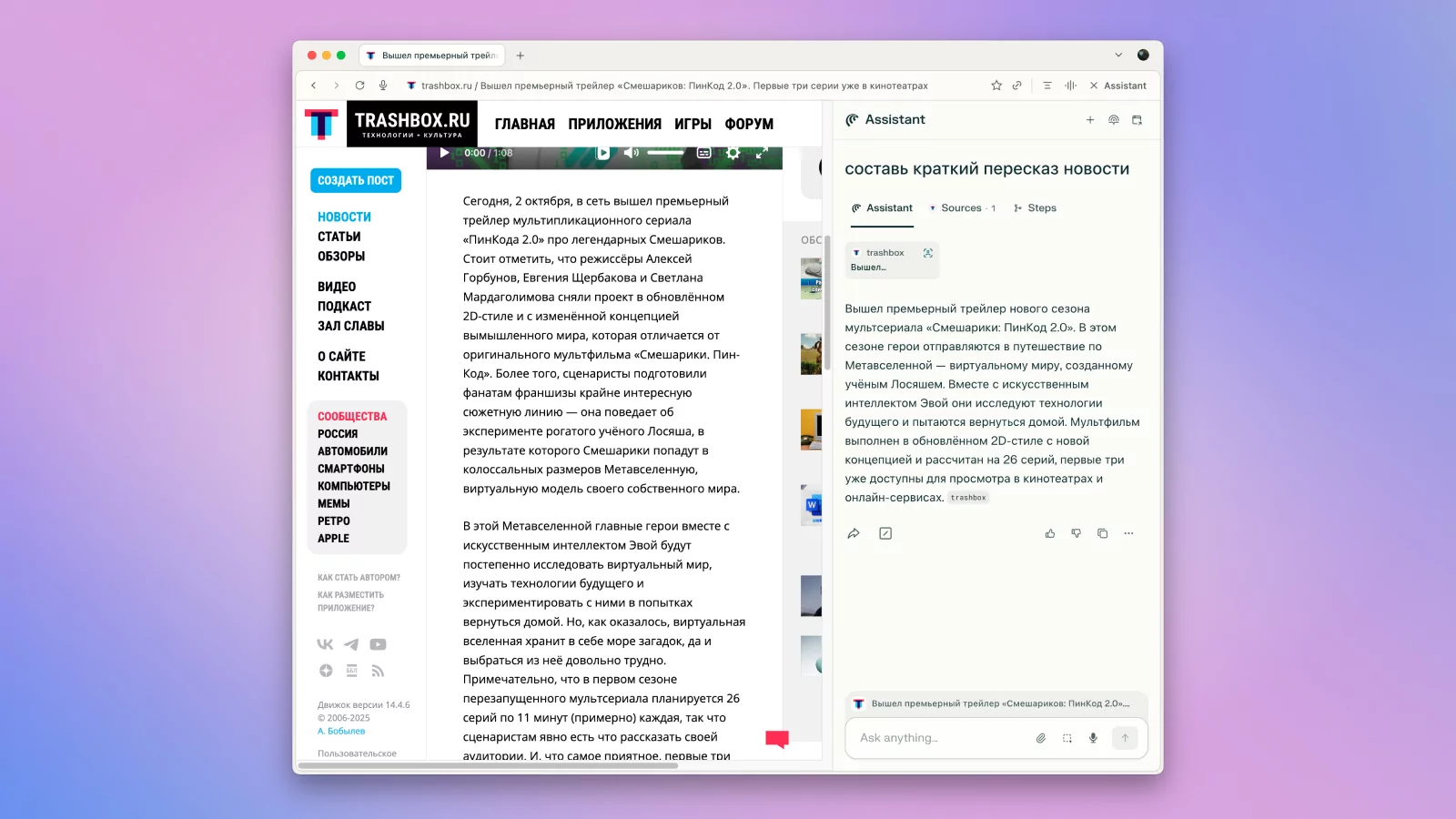Open the more options ellipsis under the answer

[x=1128, y=534]
